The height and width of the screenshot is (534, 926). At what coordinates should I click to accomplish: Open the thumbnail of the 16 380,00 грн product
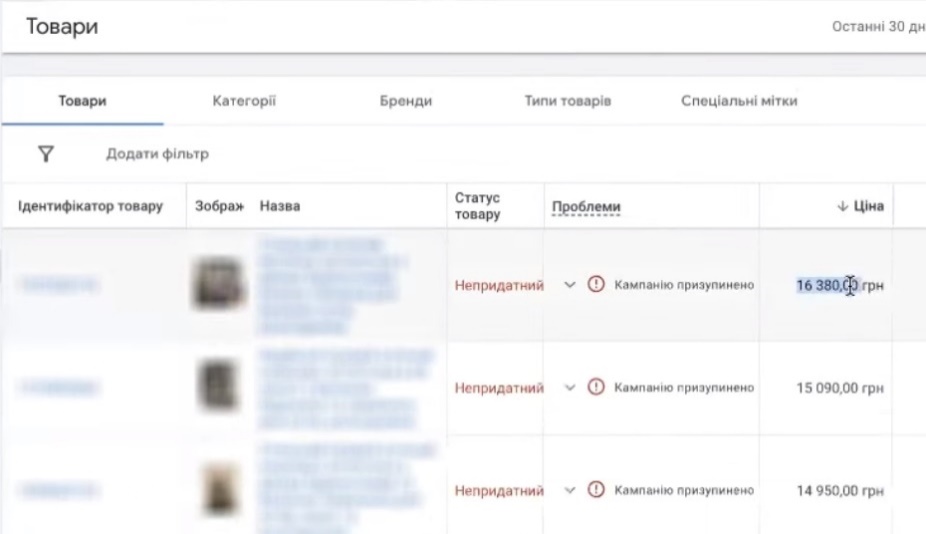pos(219,284)
